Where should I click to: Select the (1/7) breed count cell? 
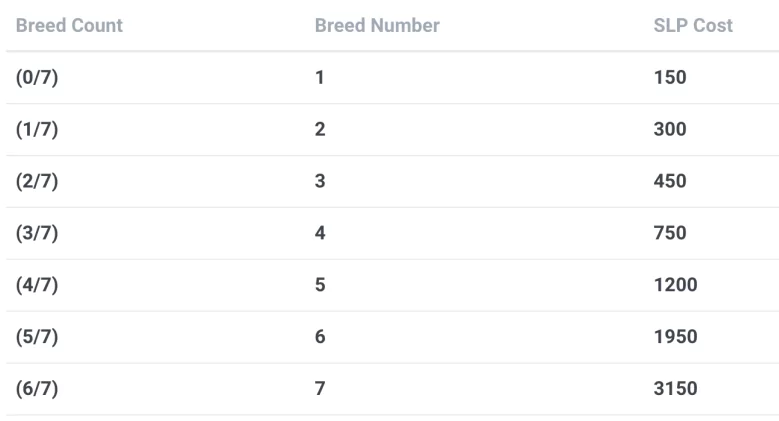coord(38,129)
